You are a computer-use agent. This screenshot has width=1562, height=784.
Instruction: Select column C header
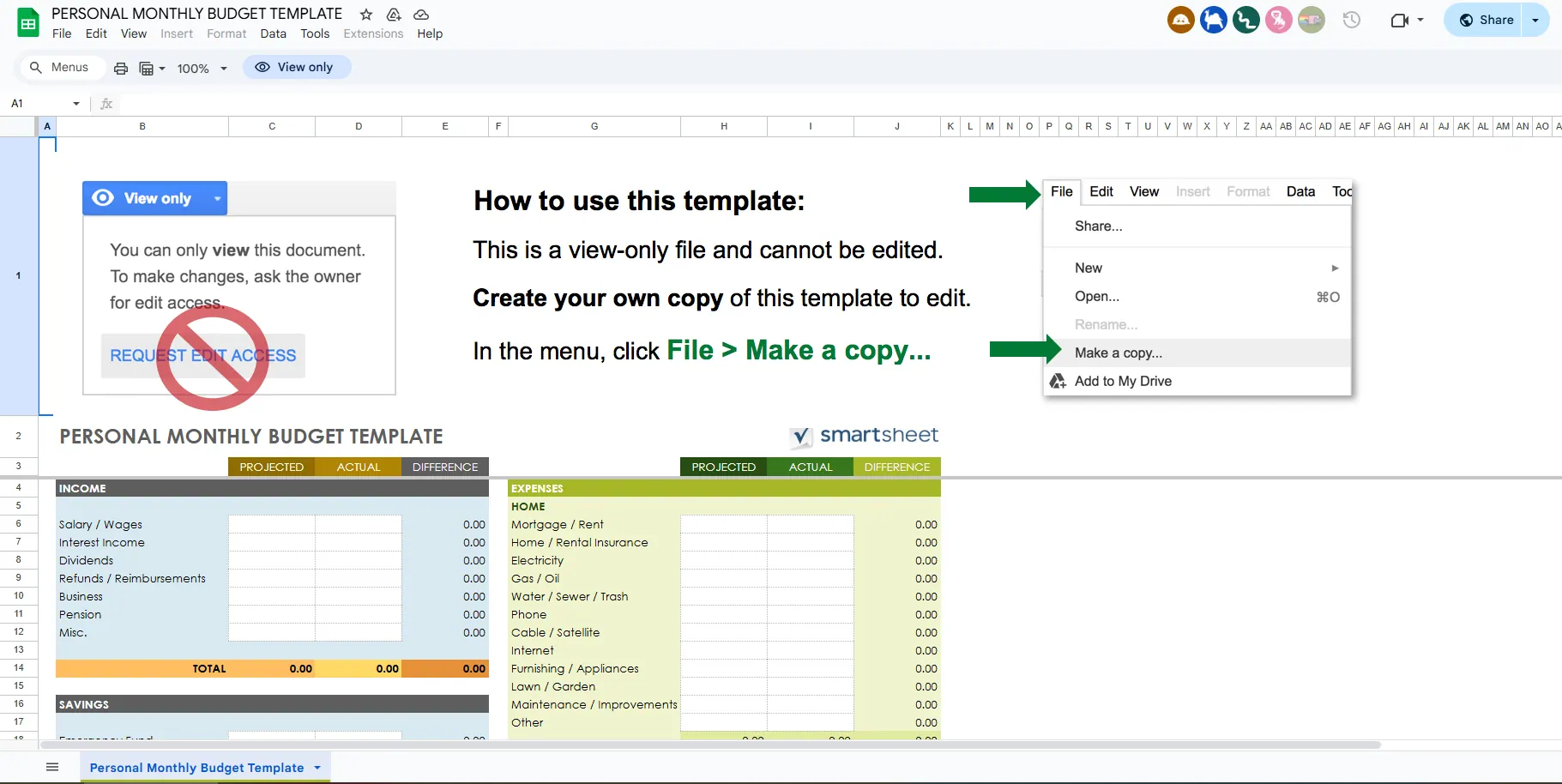click(272, 126)
